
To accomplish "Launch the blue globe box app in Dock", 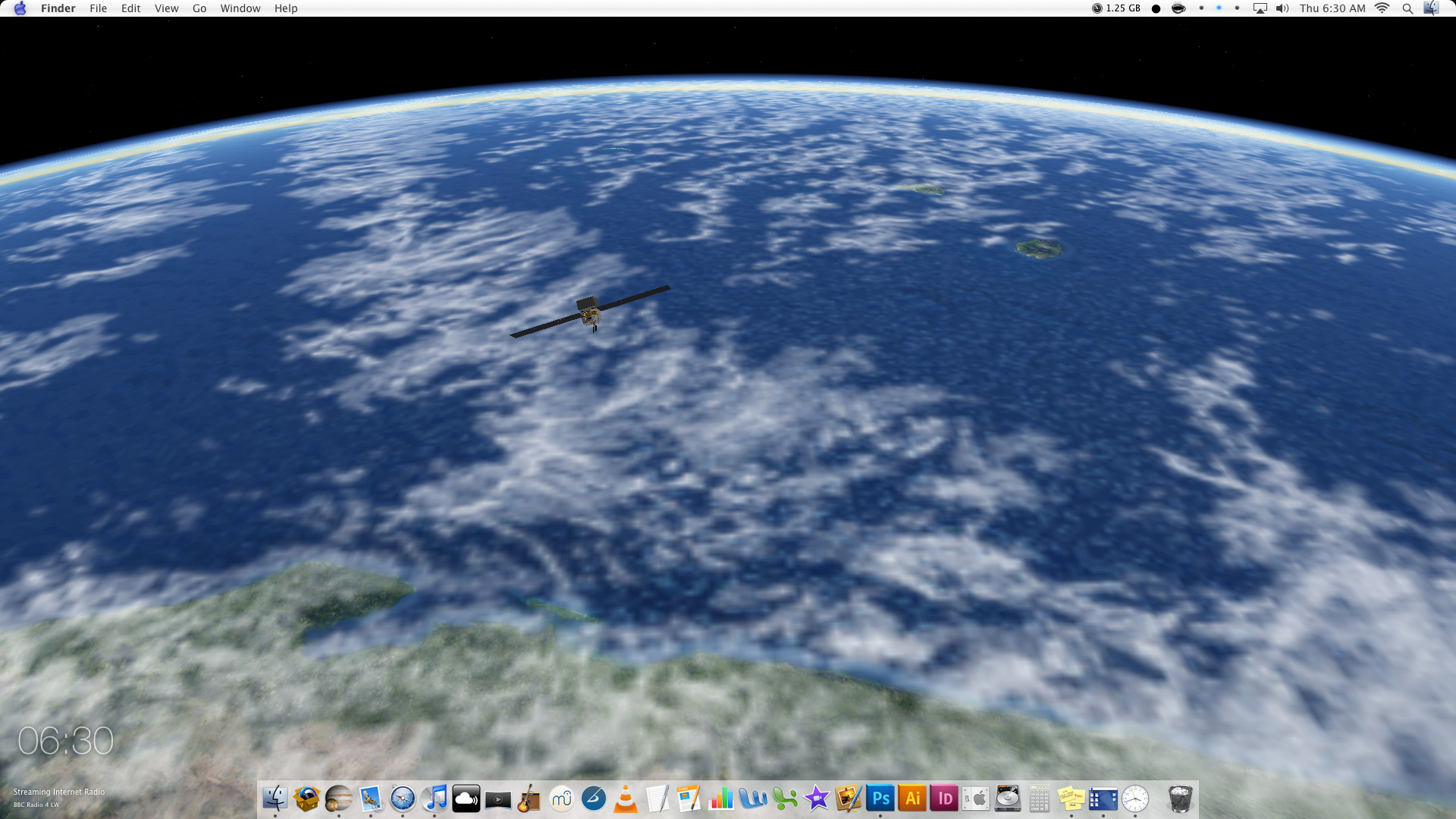I will tap(307, 799).
